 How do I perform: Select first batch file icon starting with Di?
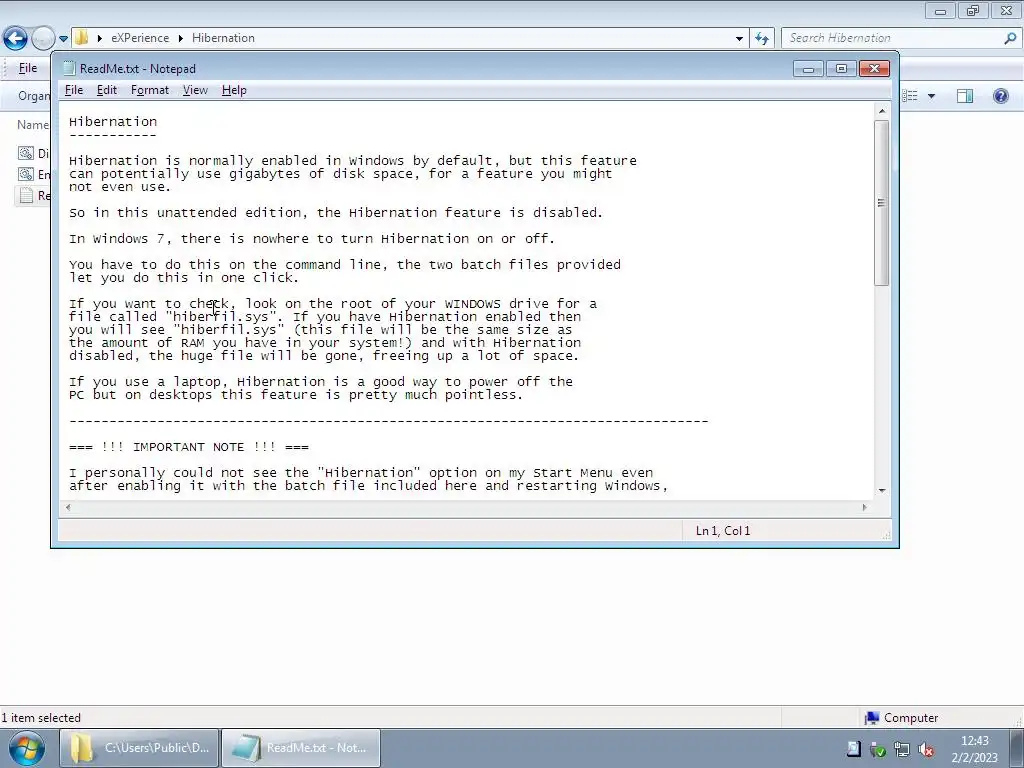[x=25, y=153]
